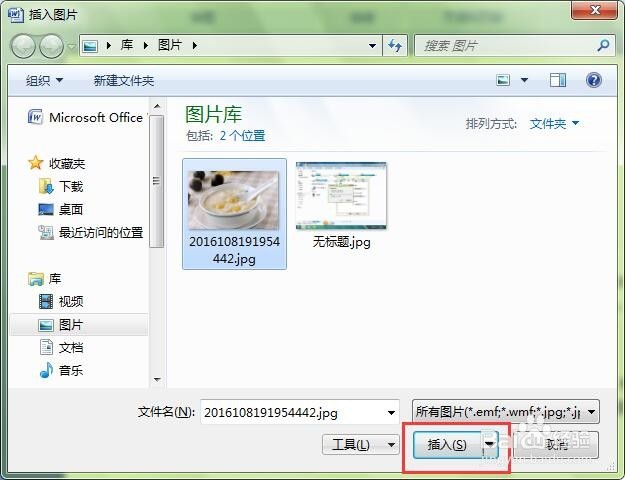Open 文档 library
The width and height of the screenshot is (625, 480).
71,348
